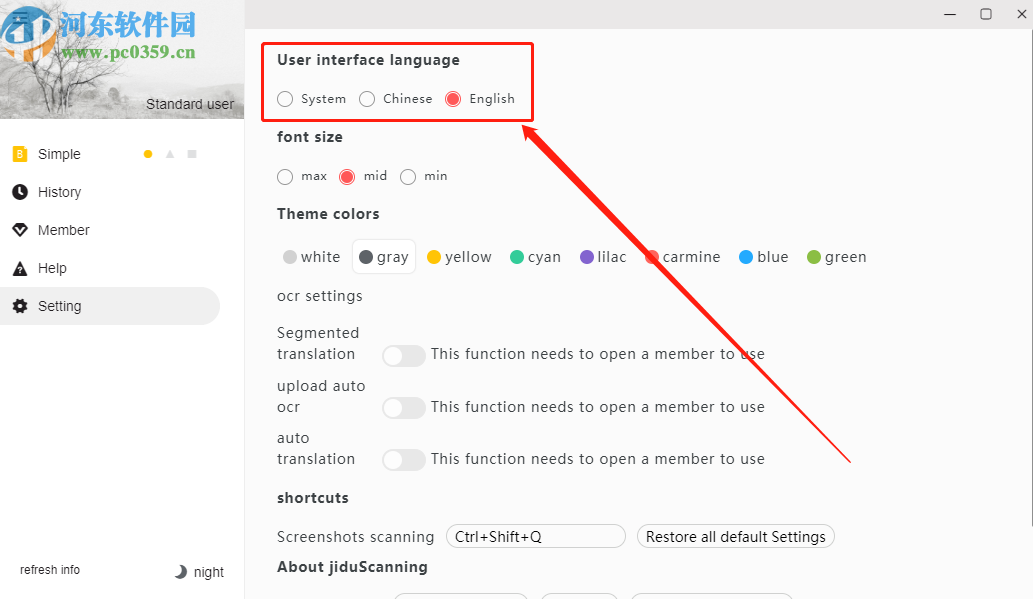Viewport: 1033px width, 599px height.
Task: Click the Screenshots scanning shortcut field
Action: (x=536, y=537)
